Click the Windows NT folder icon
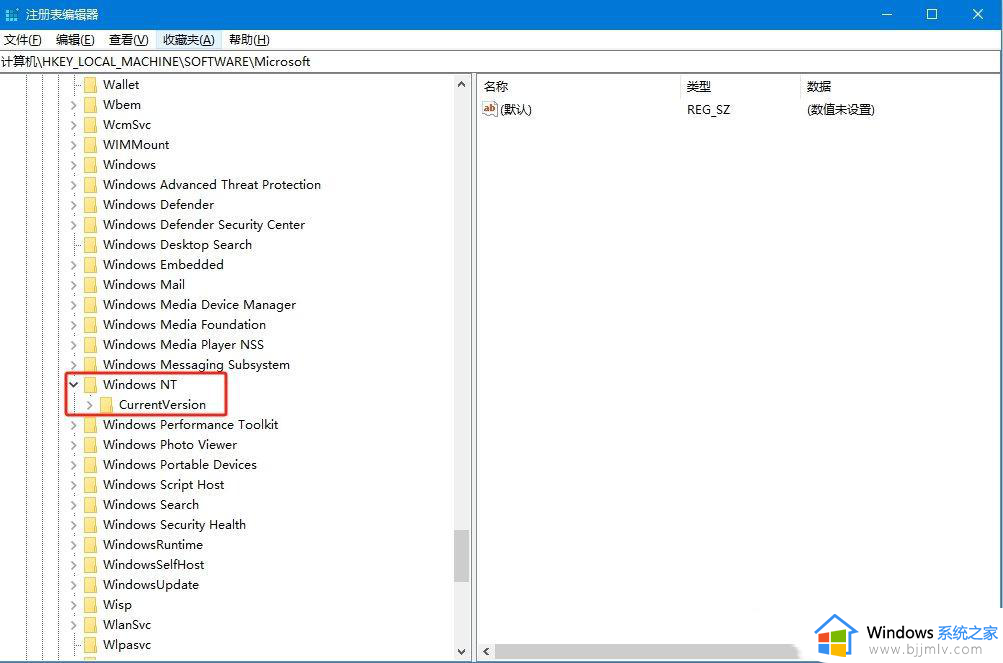Image resolution: width=1003 pixels, height=663 pixels. (x=90, y=384)
